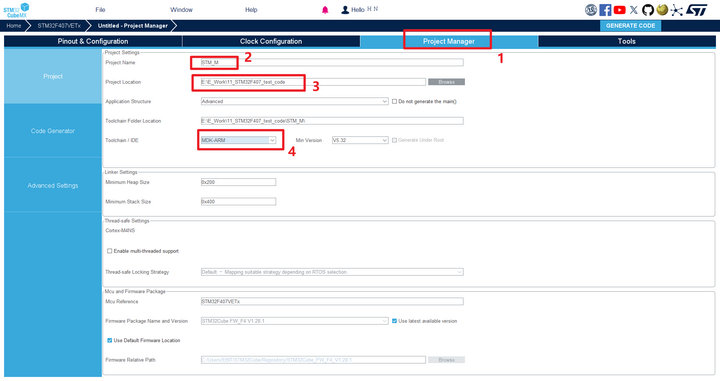Open the Toolchain / IDE dropdown

(238, 140)
